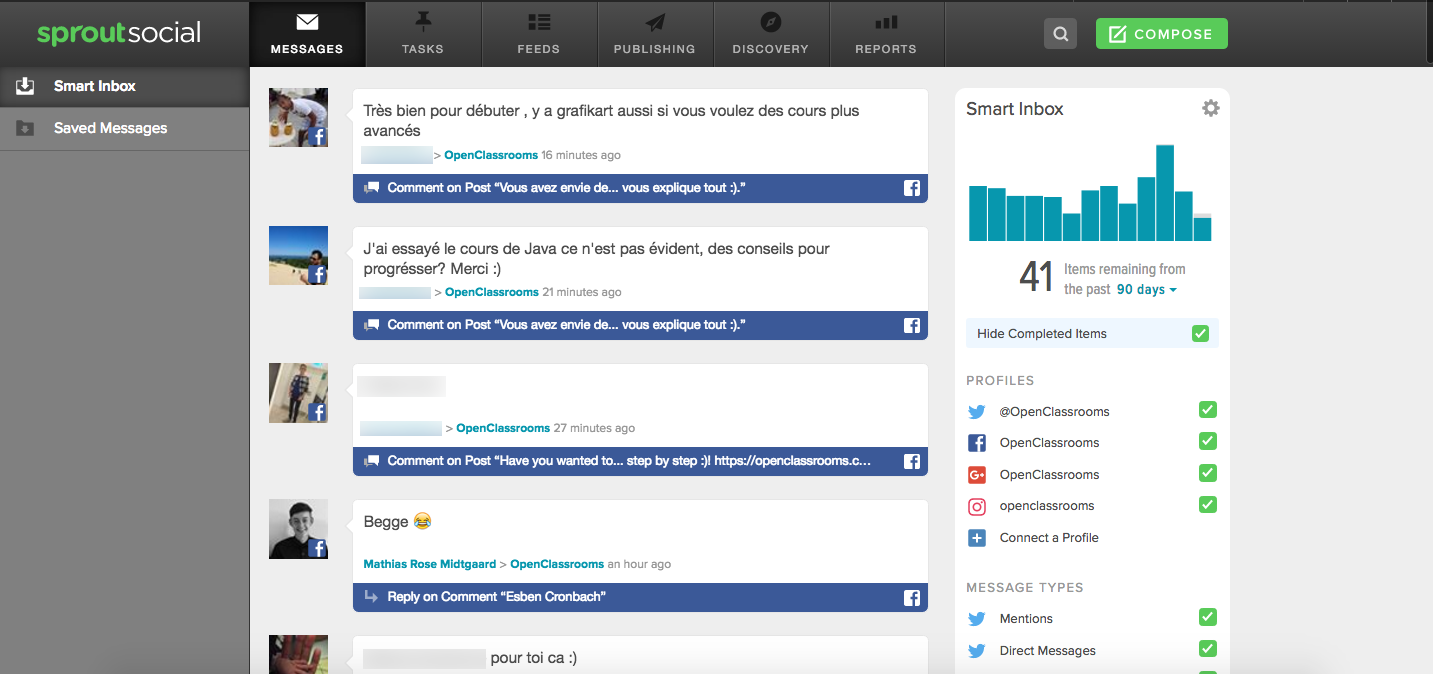Switch to the Tasks tab

point(423,34)
